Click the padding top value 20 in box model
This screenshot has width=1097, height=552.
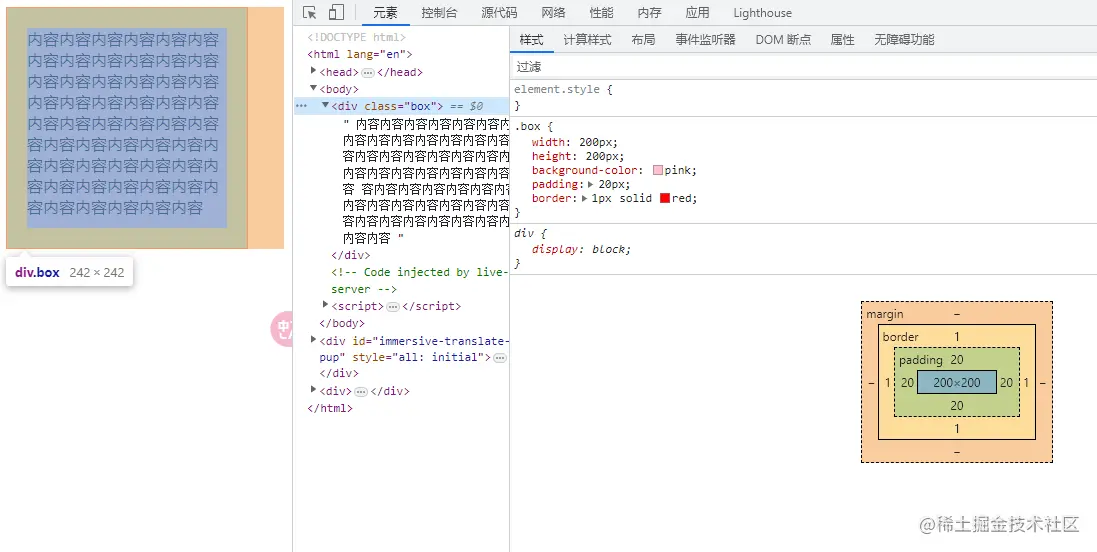click(x=957, y=360)
